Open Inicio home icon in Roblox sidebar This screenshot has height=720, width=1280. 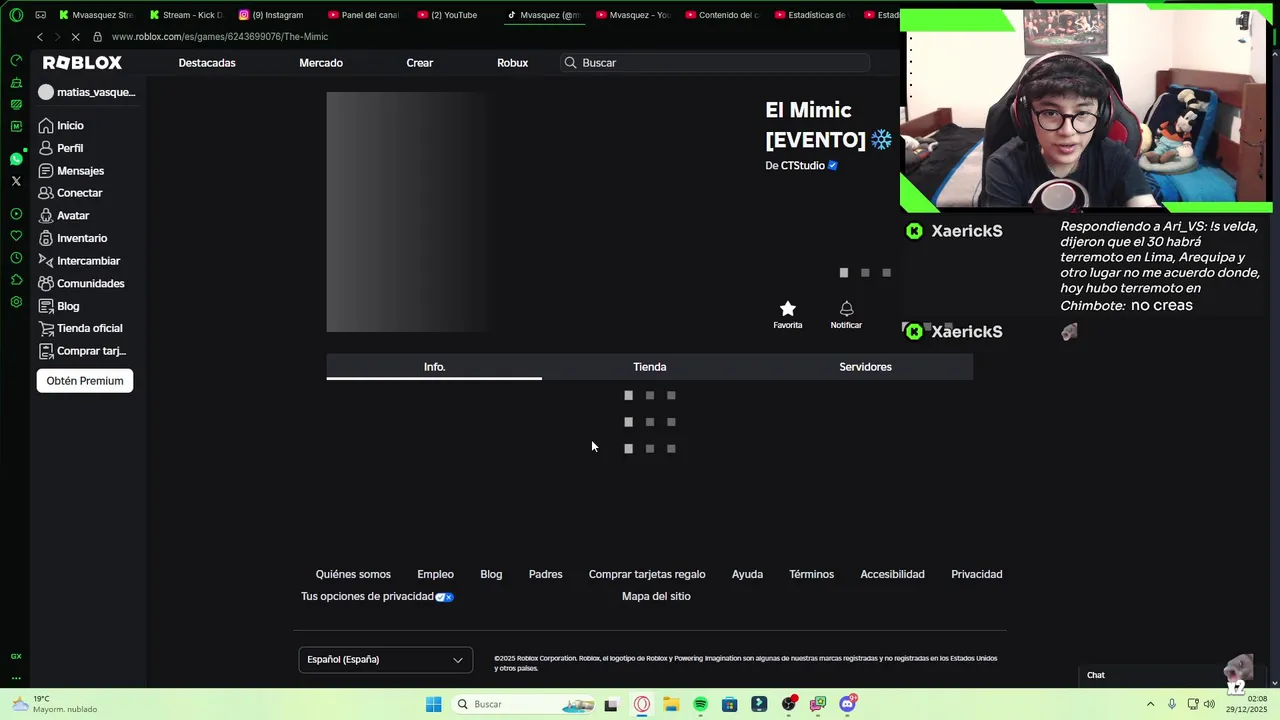point(46,126)
